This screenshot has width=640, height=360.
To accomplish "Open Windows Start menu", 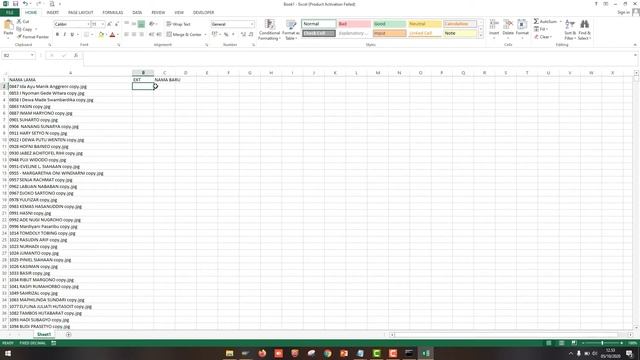I will click(7, 353).
